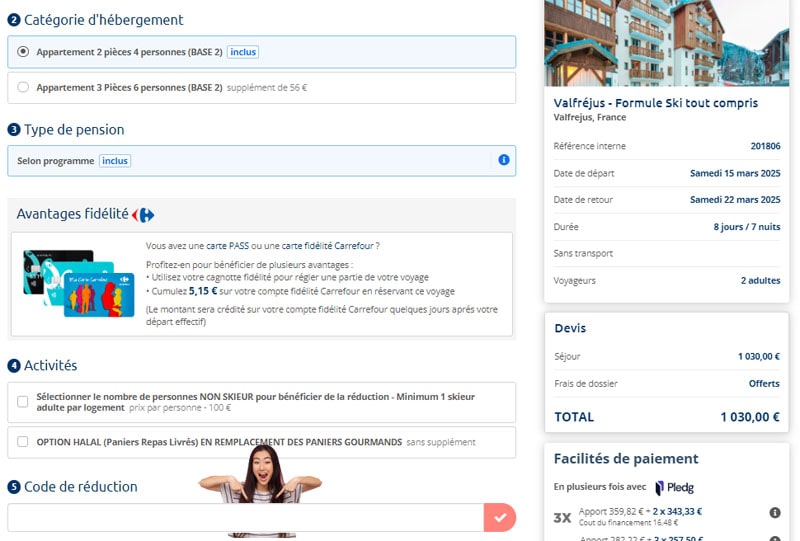Click the 'Catégorie d'hébergement' heading
The height and width of the screenshot is (541, 800).
[104, 20]
